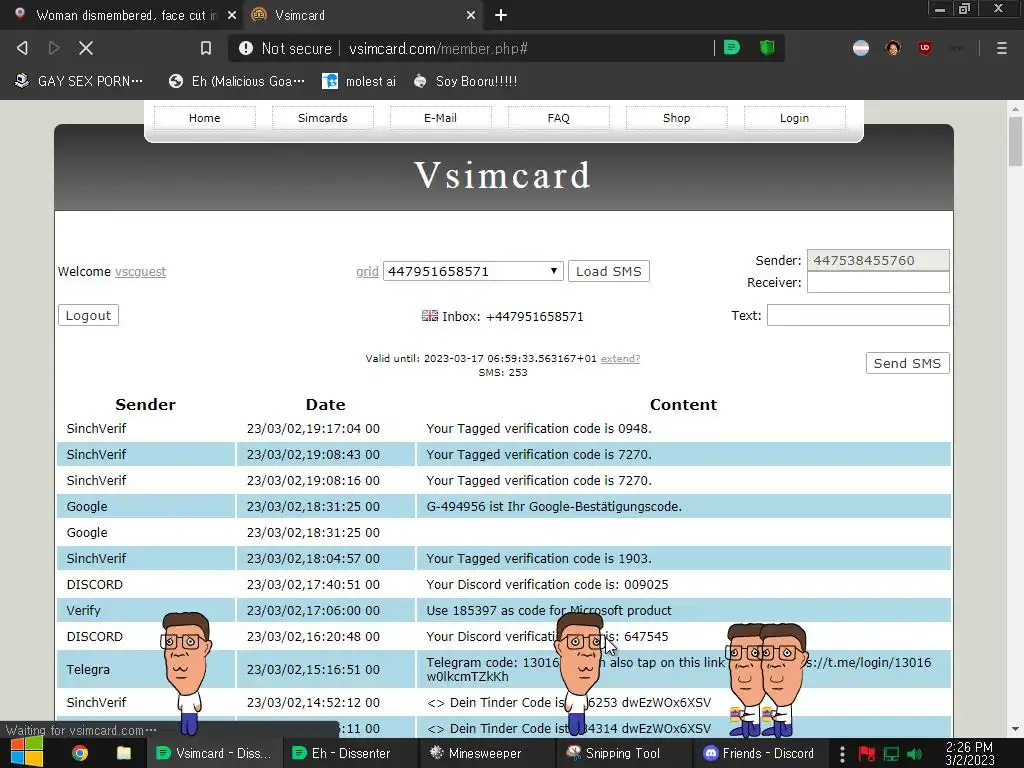Click the FAQ nav item

(x=558, y=118)
